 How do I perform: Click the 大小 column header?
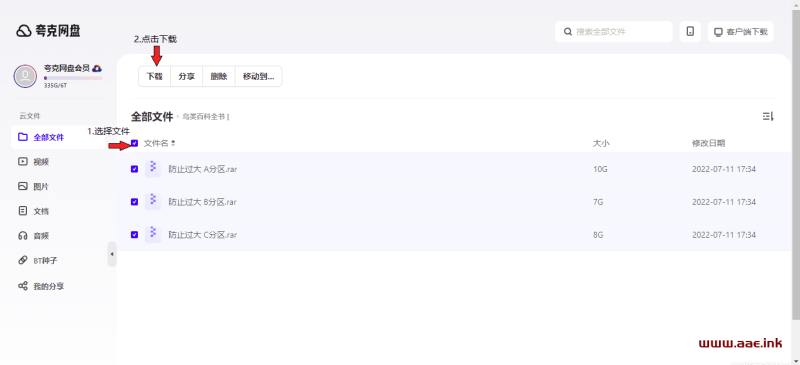tap(601, 143)
